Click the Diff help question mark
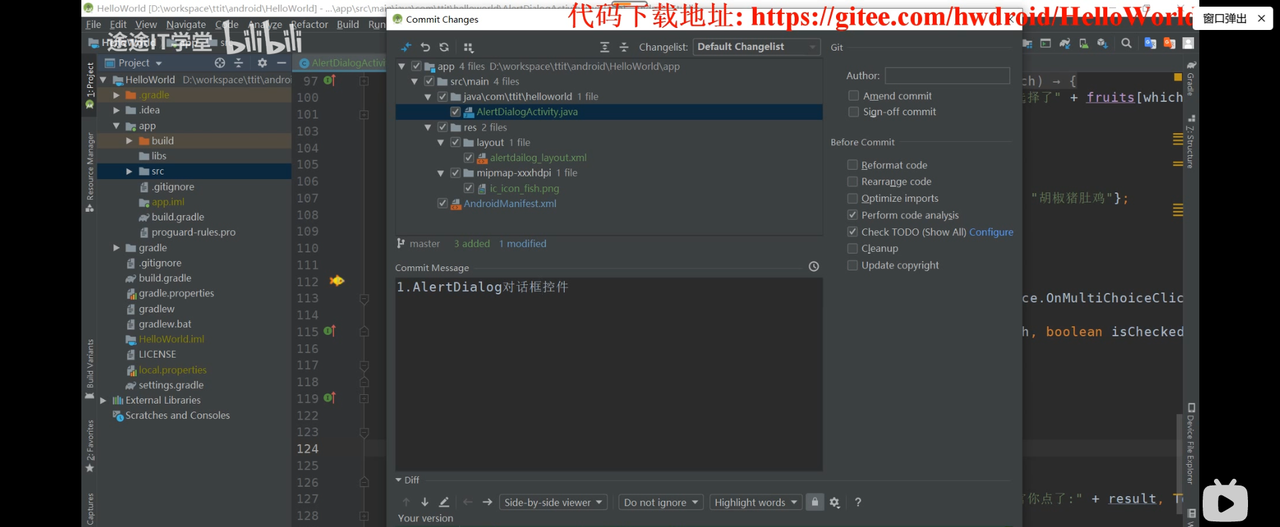The height and width of the screenshot is (527, 1280). coord(858,502)
